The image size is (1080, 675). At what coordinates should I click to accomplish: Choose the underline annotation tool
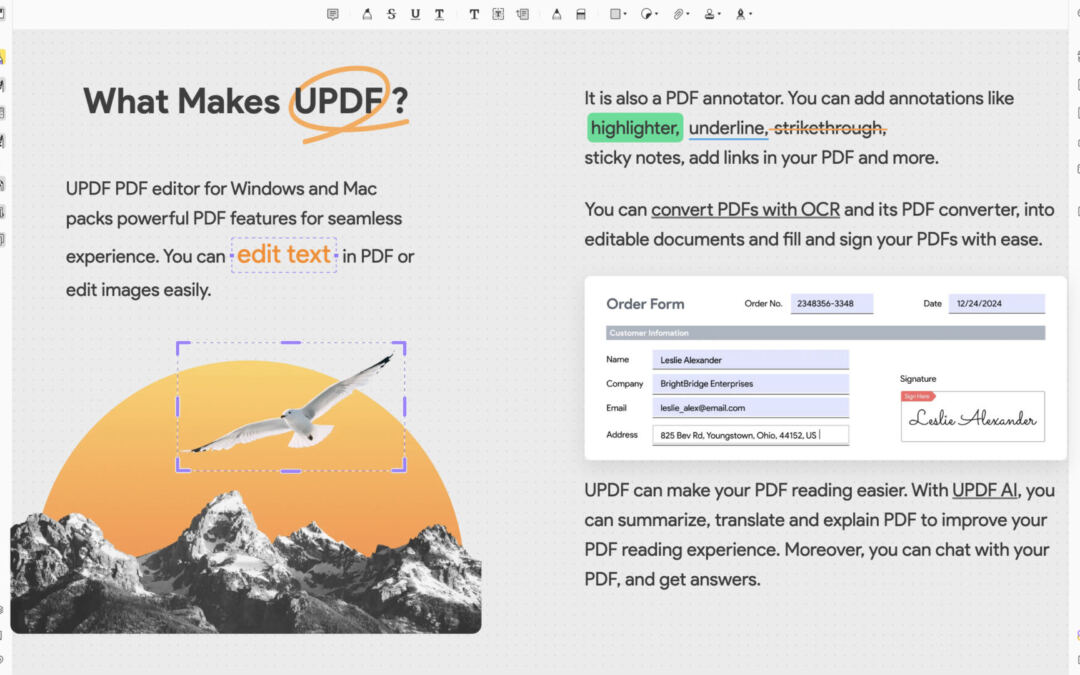tap(415, 14)
